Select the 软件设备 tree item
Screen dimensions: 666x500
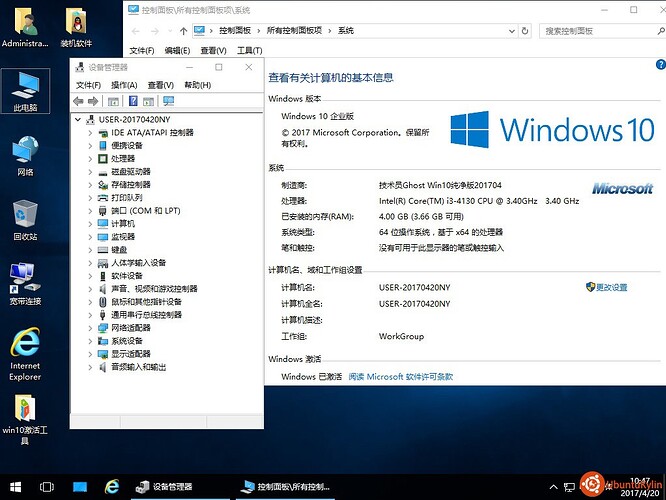pos(127,276)
